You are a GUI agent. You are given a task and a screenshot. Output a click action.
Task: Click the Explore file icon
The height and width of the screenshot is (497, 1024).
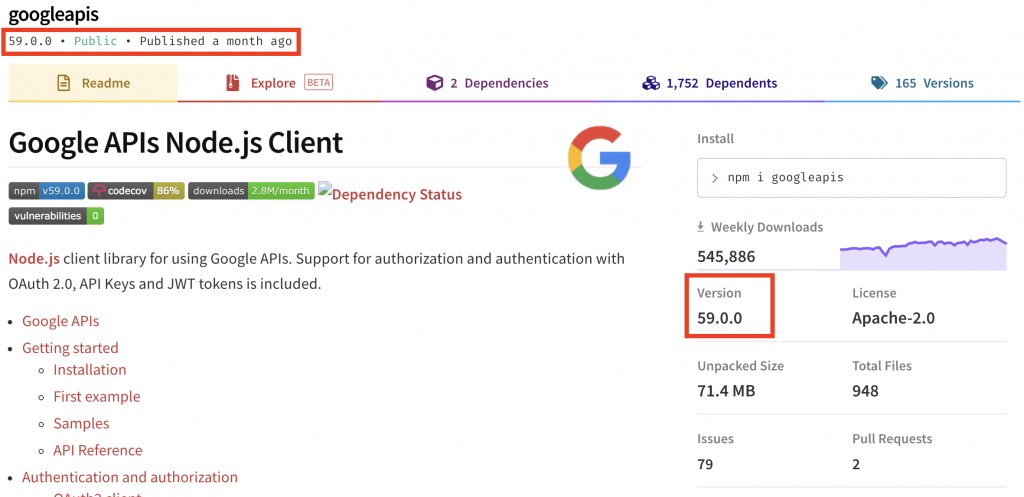(233, 83)
